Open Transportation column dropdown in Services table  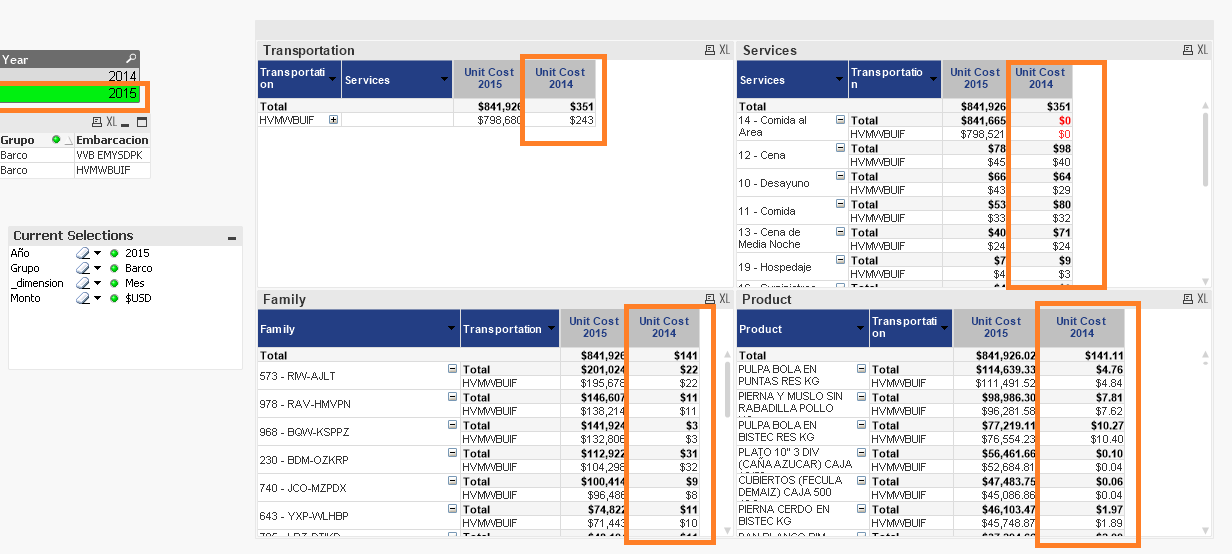(x=934, y=79)
